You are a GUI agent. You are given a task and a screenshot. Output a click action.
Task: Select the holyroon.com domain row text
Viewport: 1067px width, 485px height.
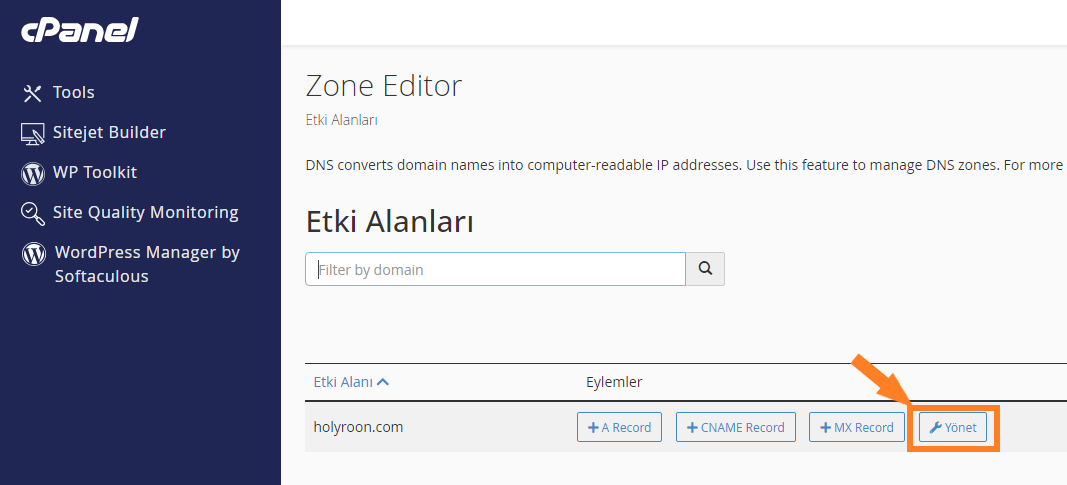[x=359, y=427]
